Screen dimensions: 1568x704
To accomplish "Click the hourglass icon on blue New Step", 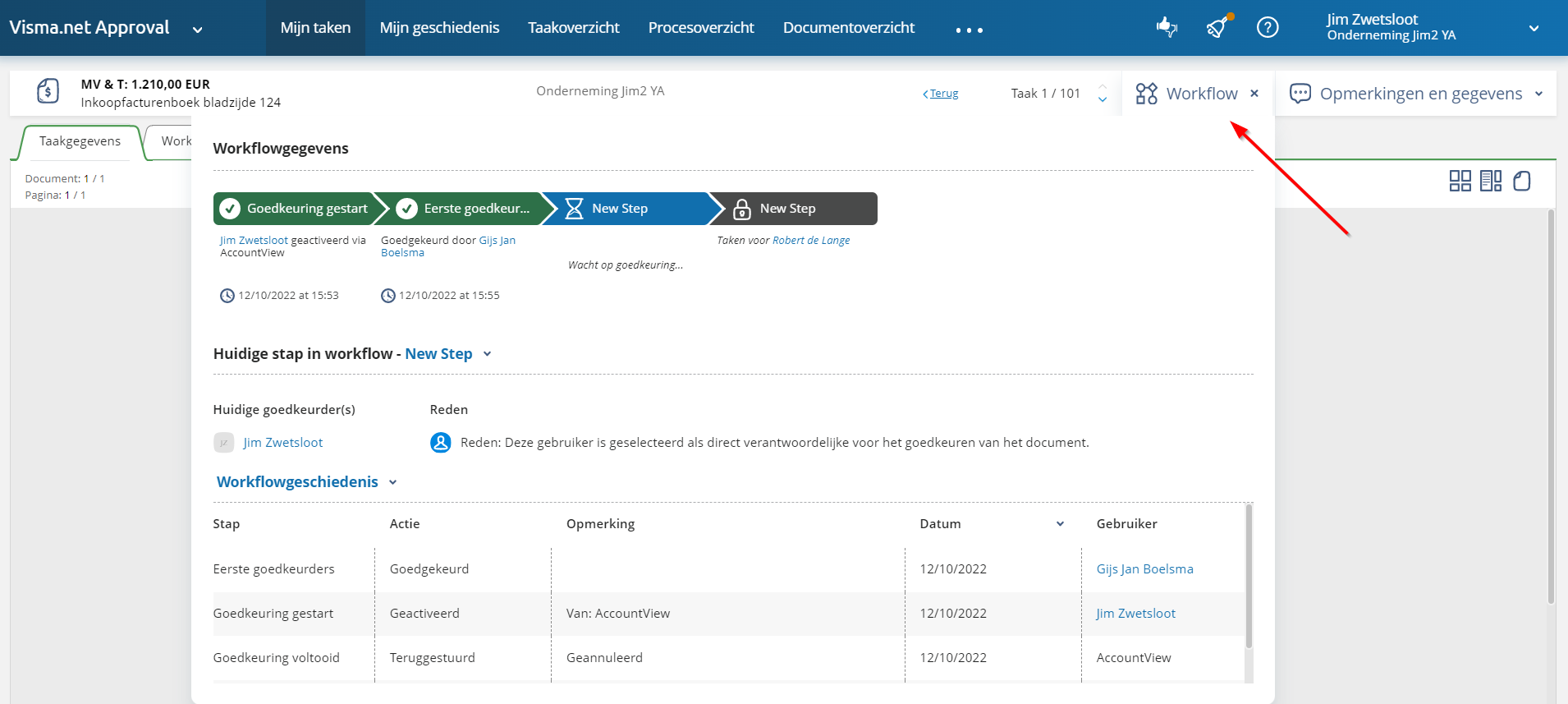I will 575,209.
